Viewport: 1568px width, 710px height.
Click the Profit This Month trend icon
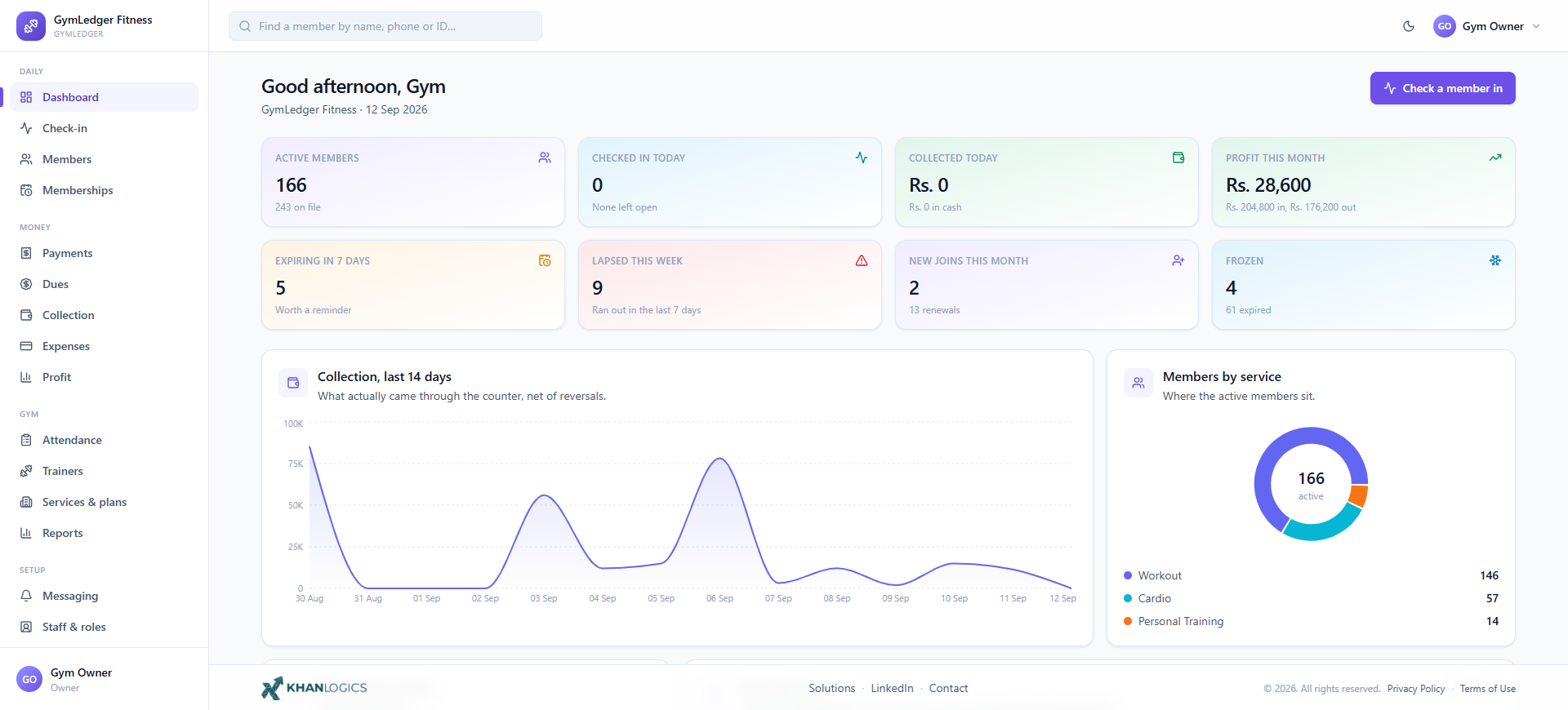(x=1495, y=158)
